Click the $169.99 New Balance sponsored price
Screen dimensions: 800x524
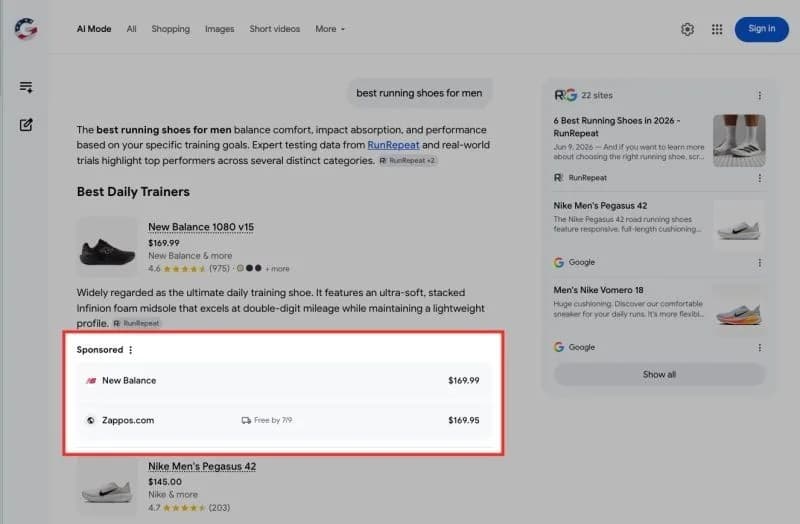pyautogui.click(x=464, y=381)
